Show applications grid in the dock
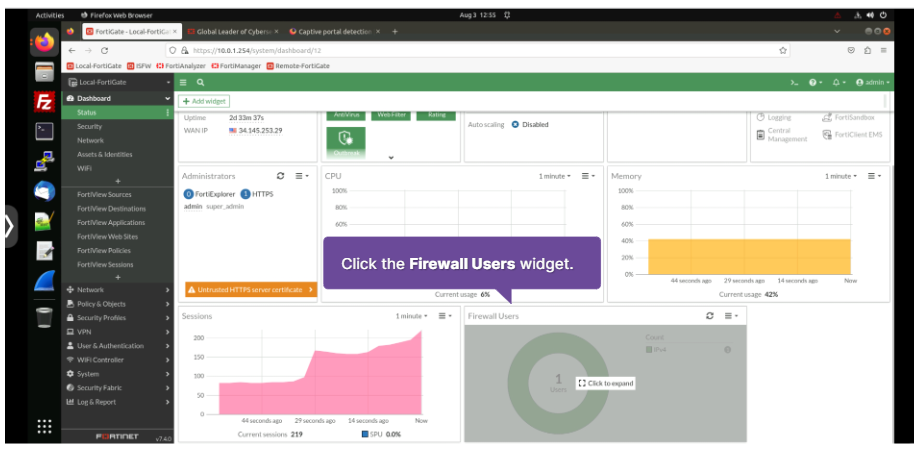Image resolution: width=919 pixels, height=459 pixels. coord(45,426)
